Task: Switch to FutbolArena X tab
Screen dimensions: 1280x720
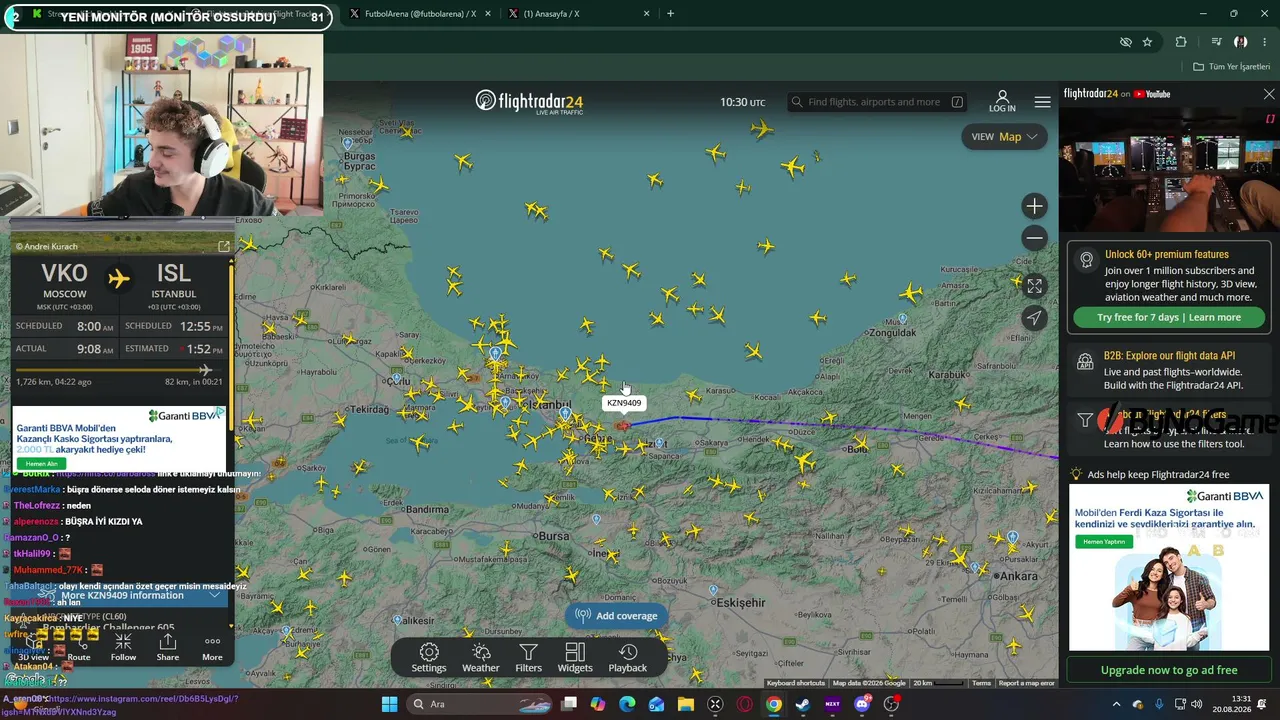Action: 418,14
